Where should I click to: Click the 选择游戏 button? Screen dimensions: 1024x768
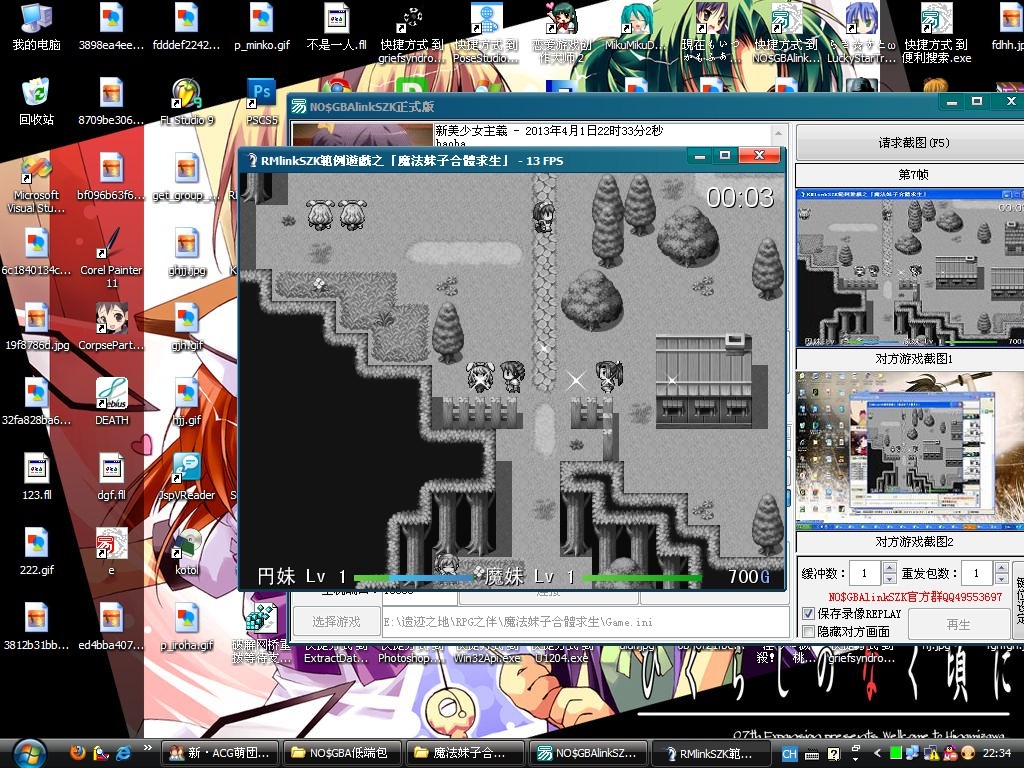[x=336, y=622]
